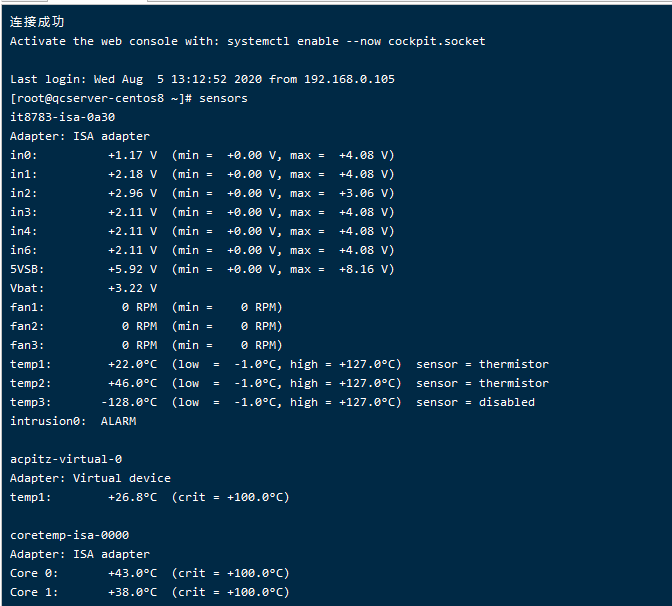Select the it8783-isa-0a30 chip name
672x606 pixels.
[x=62, y=117]
